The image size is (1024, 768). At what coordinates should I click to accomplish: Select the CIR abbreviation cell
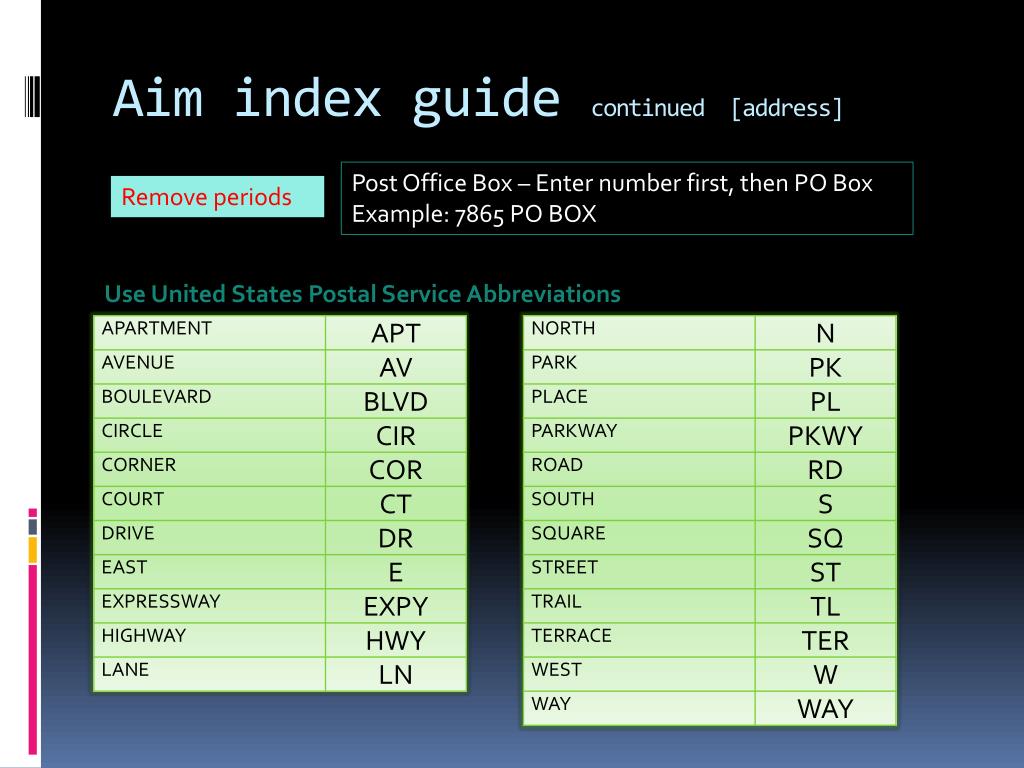(396, 436)
